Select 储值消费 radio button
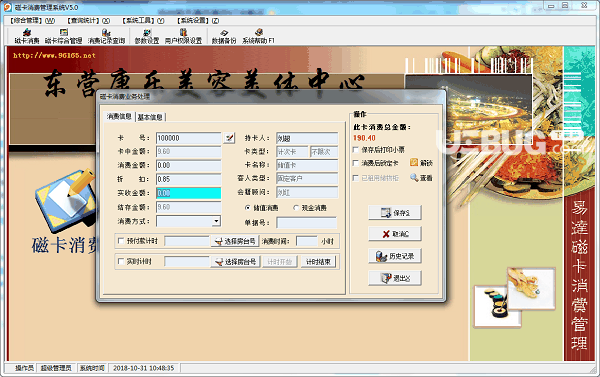Screen dimensions: 600x377 (248, 208)
